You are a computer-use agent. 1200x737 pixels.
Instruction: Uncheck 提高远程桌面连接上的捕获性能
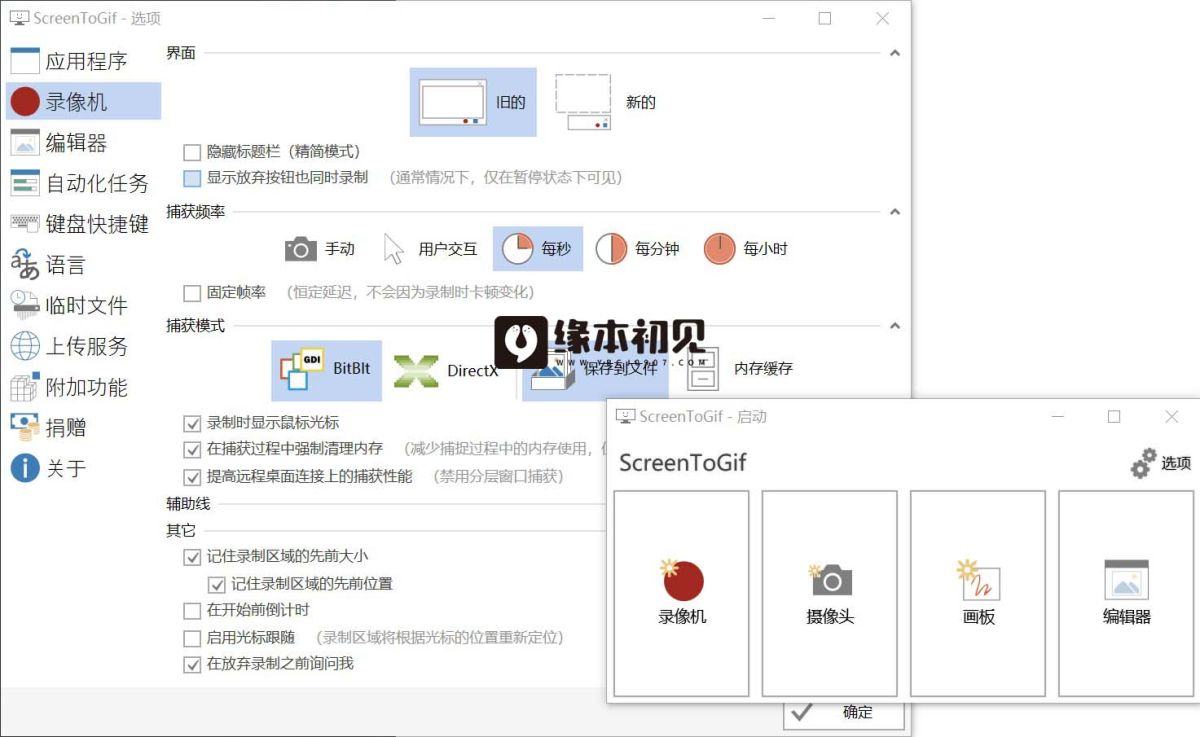192,477
